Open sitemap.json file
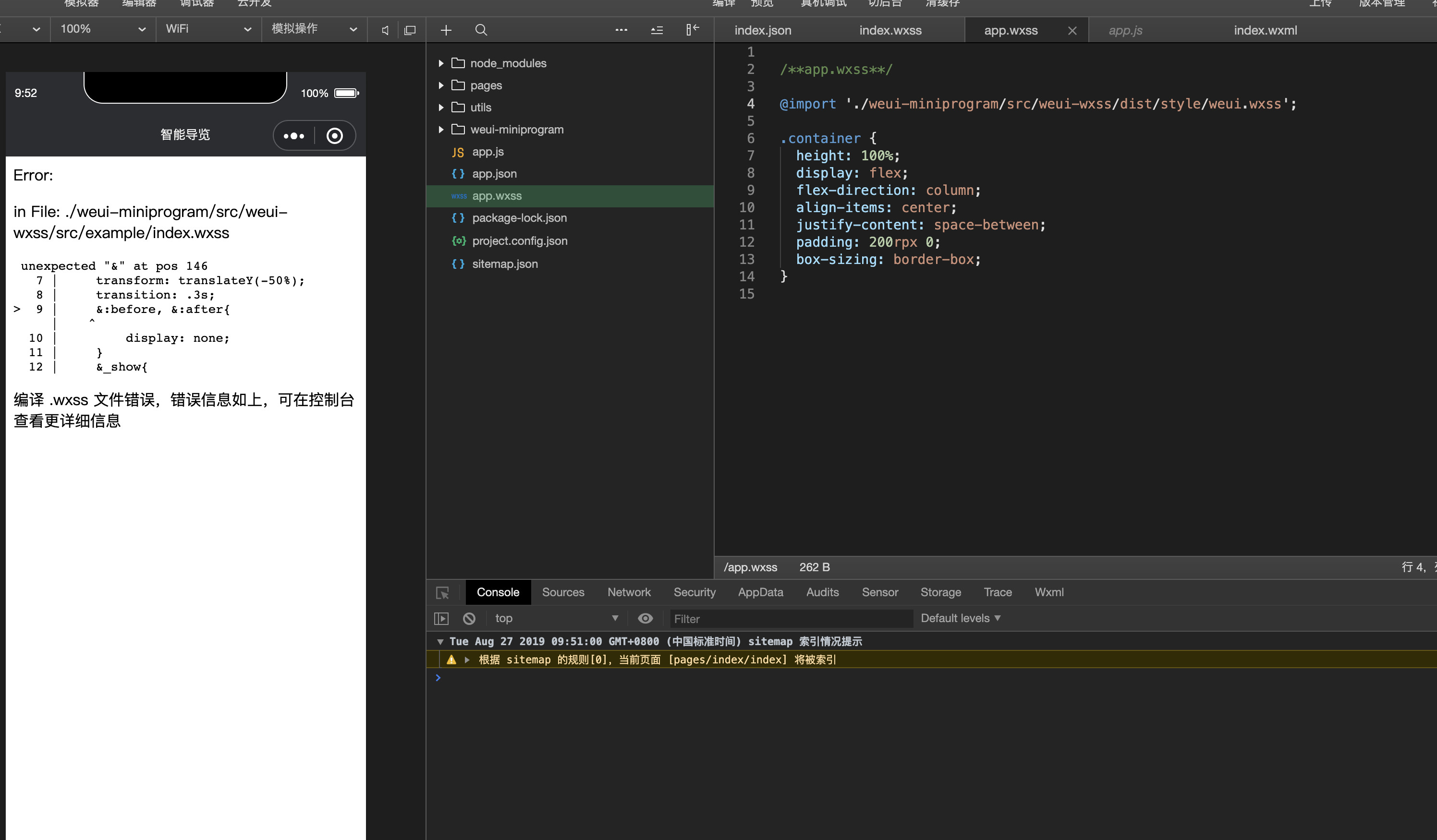 [570, 264]
